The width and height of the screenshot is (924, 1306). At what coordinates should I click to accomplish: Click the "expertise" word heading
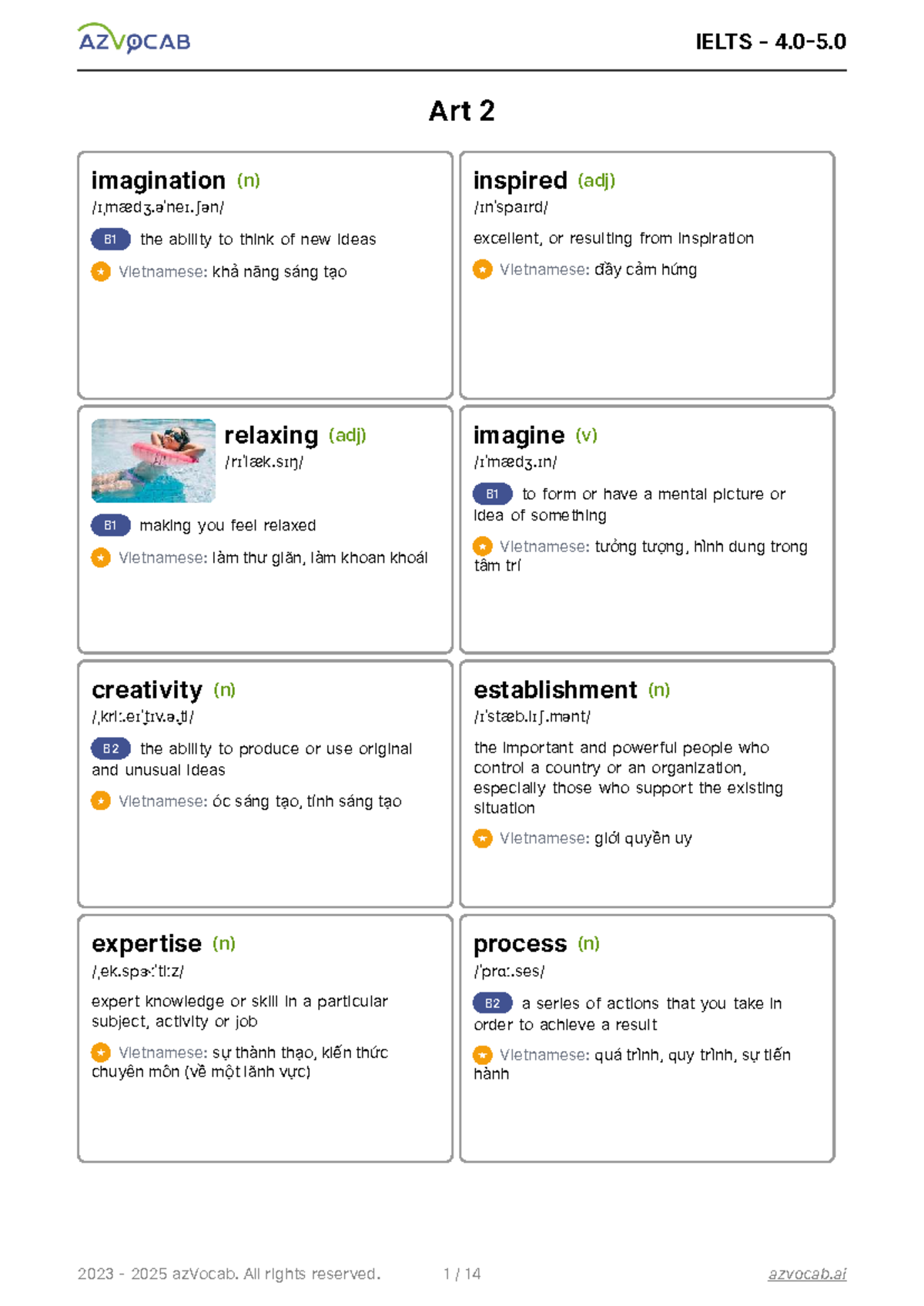point(146,944)
